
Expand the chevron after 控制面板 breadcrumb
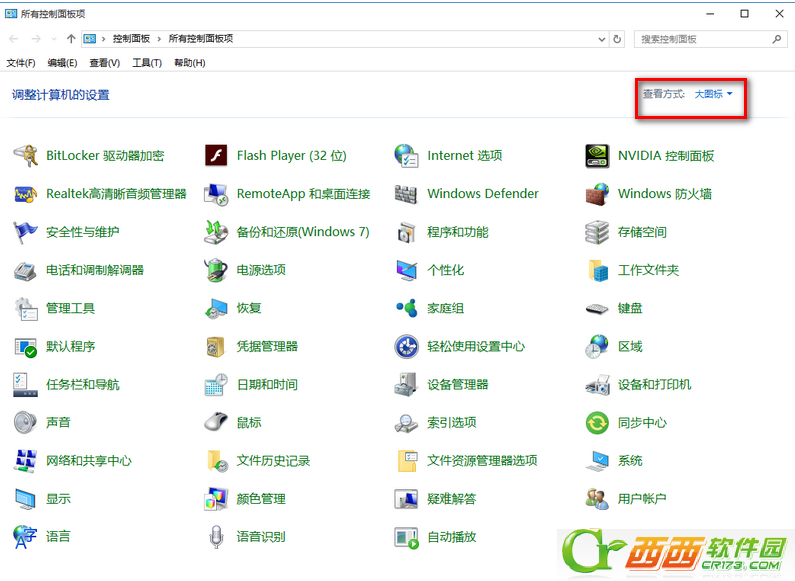(159, 39)
